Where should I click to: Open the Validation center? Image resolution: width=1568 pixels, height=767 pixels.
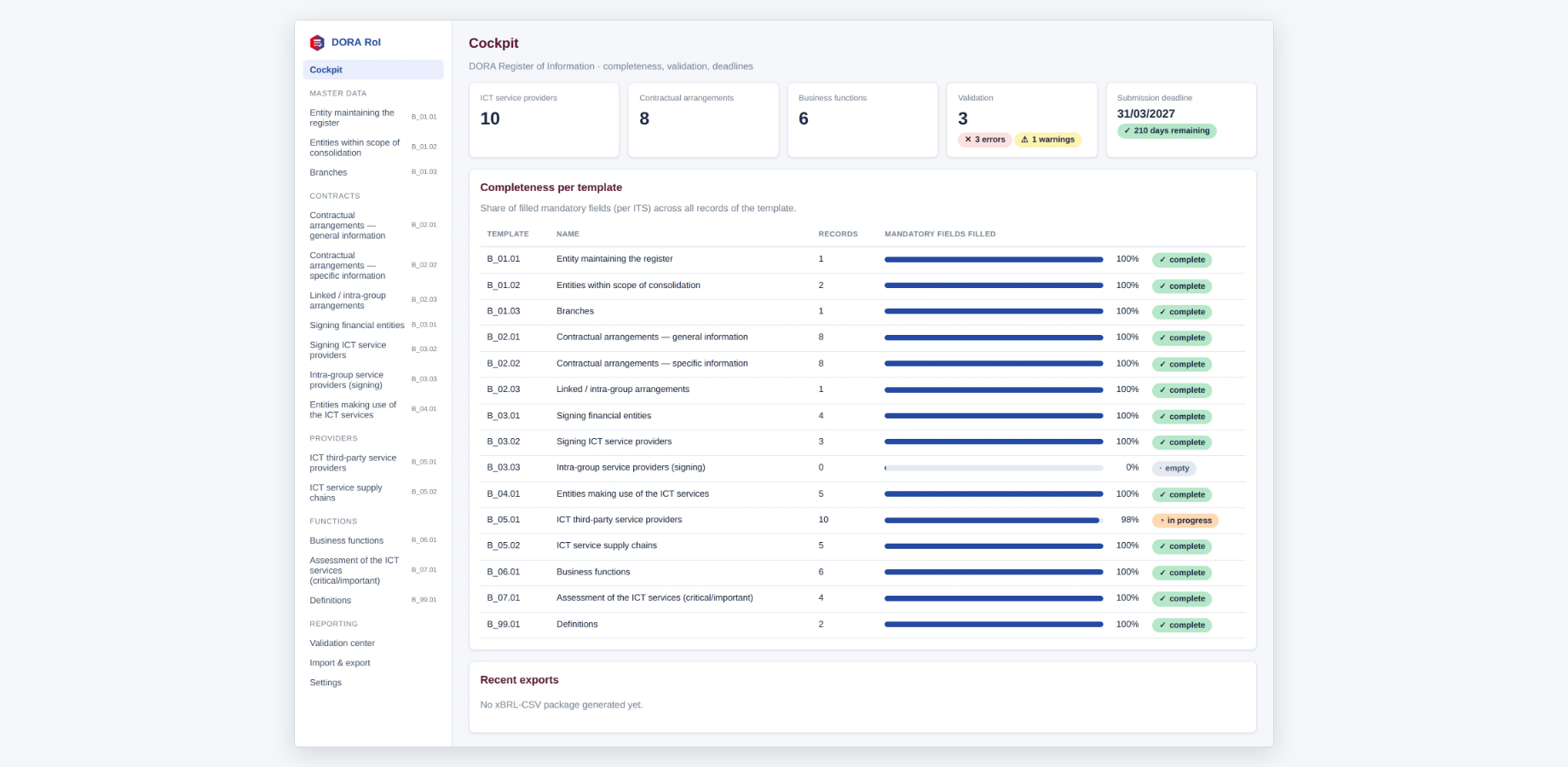pos(373,643)
